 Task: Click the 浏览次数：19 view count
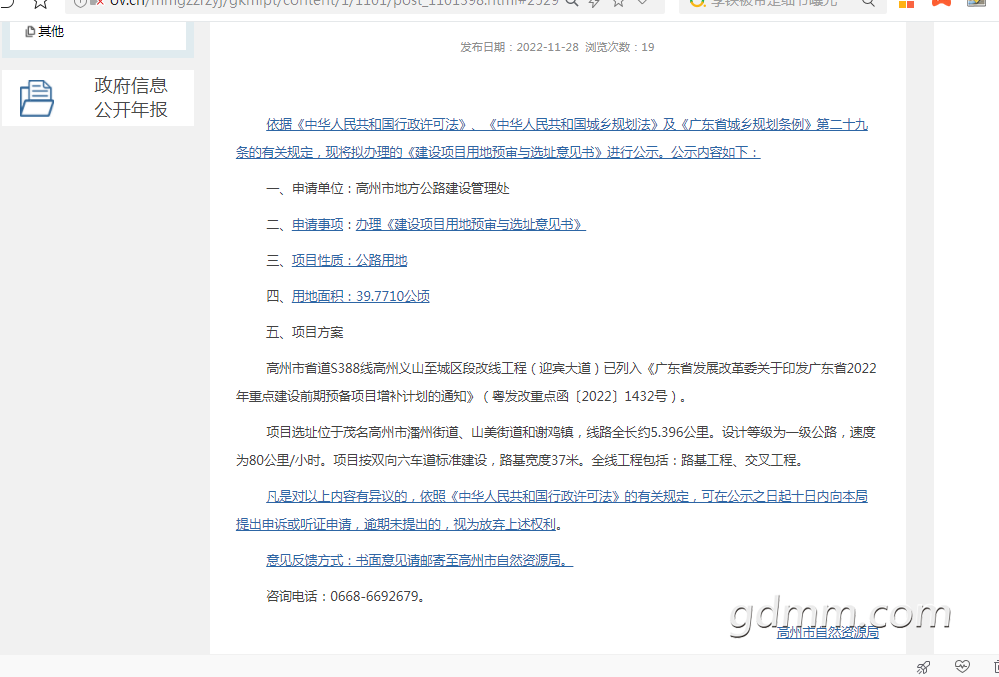tap(620, 47)
